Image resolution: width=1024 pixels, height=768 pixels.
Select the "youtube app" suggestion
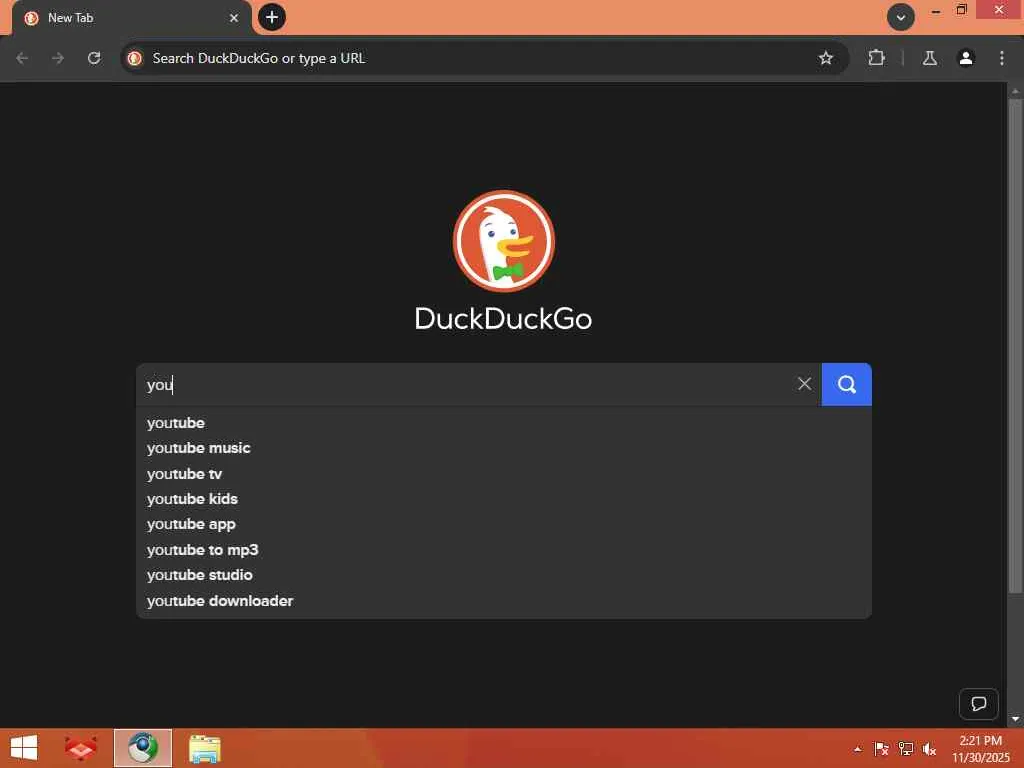[503, 524]
